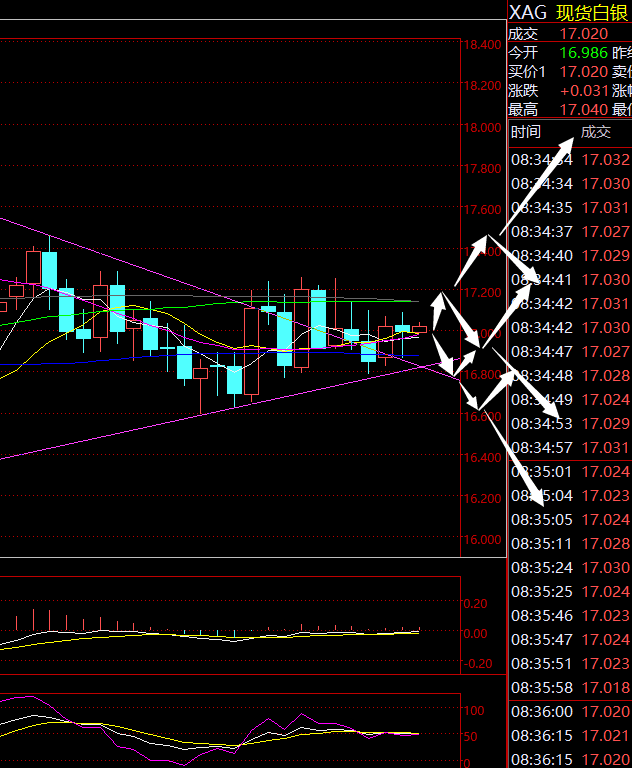Select the 08:35:58 tick row priced 17.018
The width and height of the screenshot is (632, 768).
coord(570,688)
